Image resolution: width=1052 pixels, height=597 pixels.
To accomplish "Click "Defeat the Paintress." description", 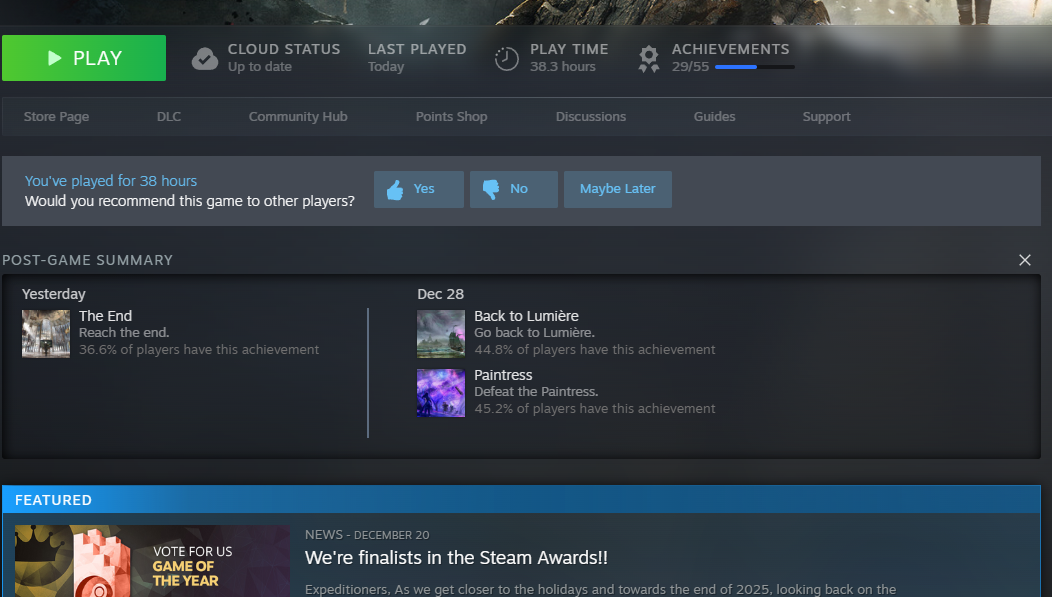I will [x=536, y=392].
